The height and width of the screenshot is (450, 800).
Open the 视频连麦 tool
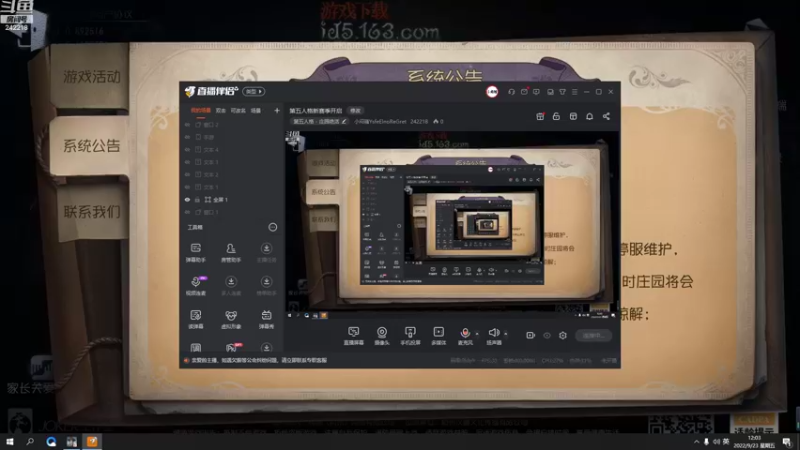pyautogui.click(x=196, y=285)
